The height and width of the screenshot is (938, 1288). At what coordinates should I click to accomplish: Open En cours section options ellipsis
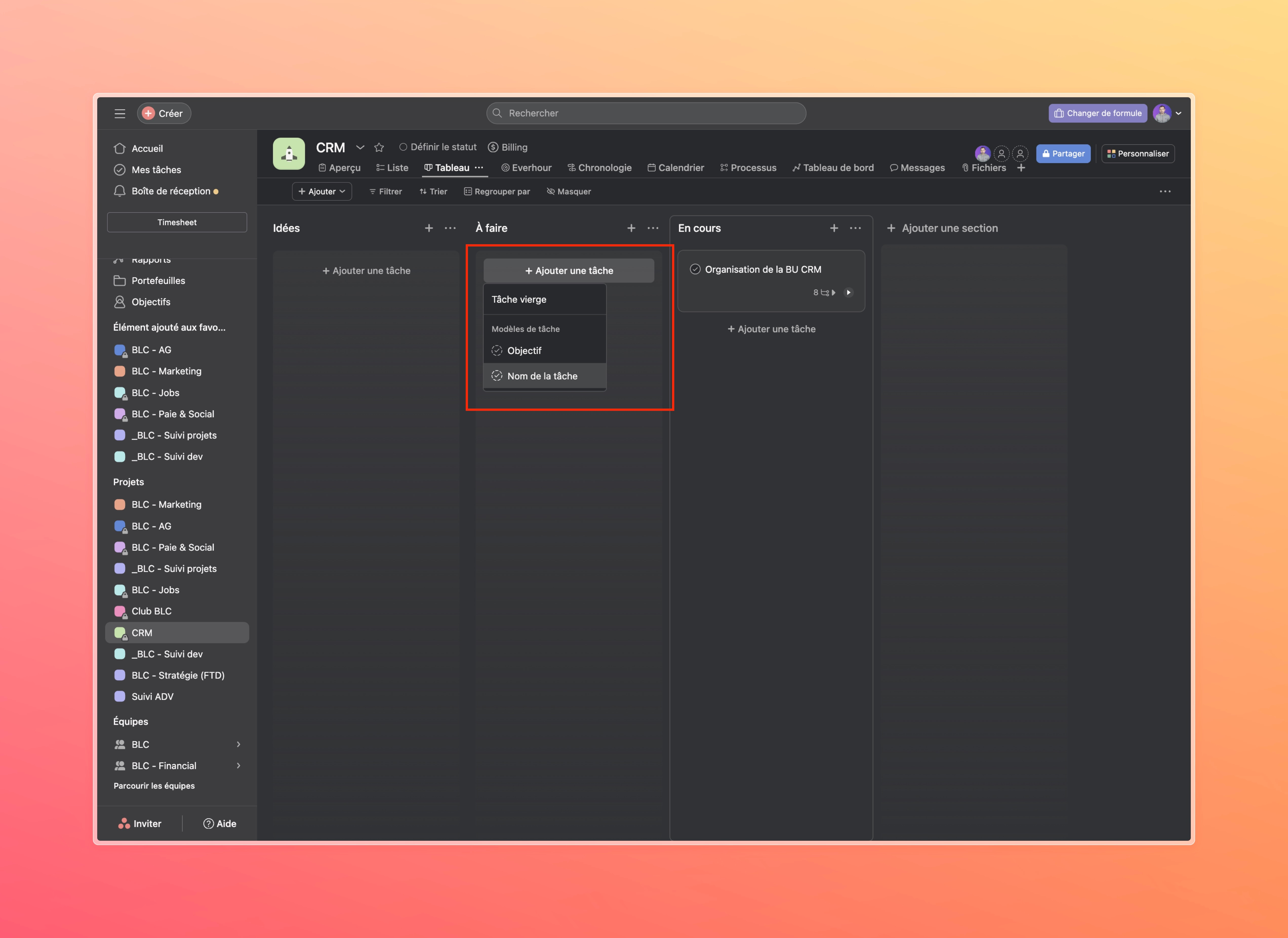pyautogui.click(x=855, y=228)
